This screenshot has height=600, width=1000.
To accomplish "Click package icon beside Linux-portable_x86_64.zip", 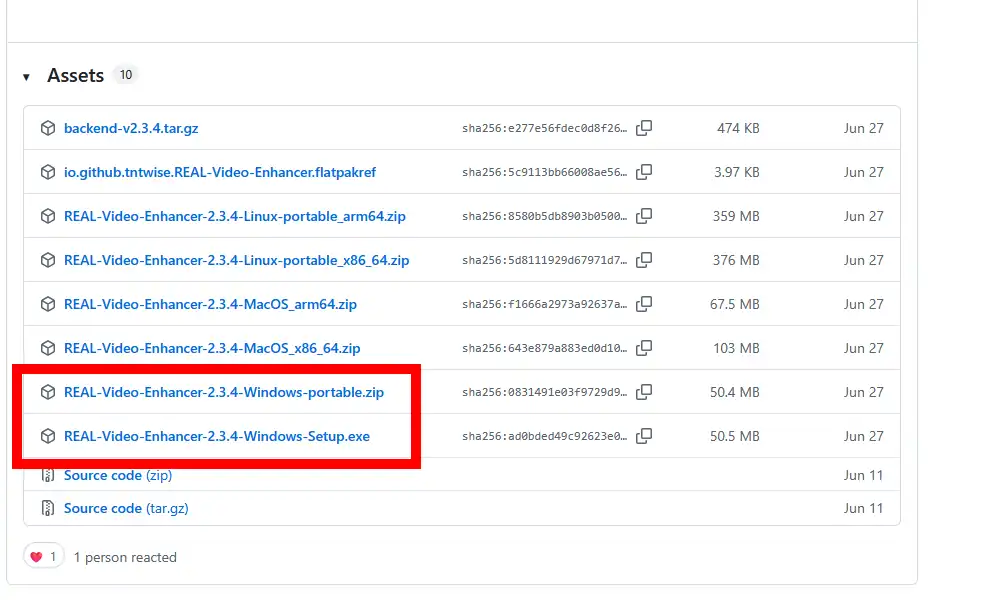I will click(x=48, y=260).
